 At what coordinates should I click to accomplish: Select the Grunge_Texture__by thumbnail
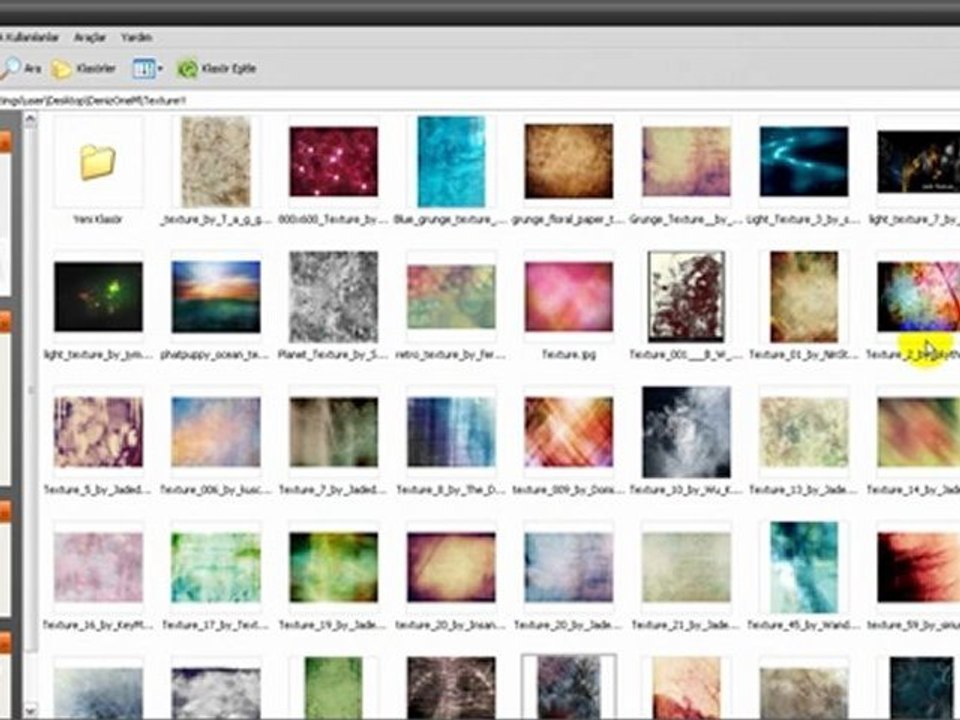pyautogui.click(x=686, y=162)
